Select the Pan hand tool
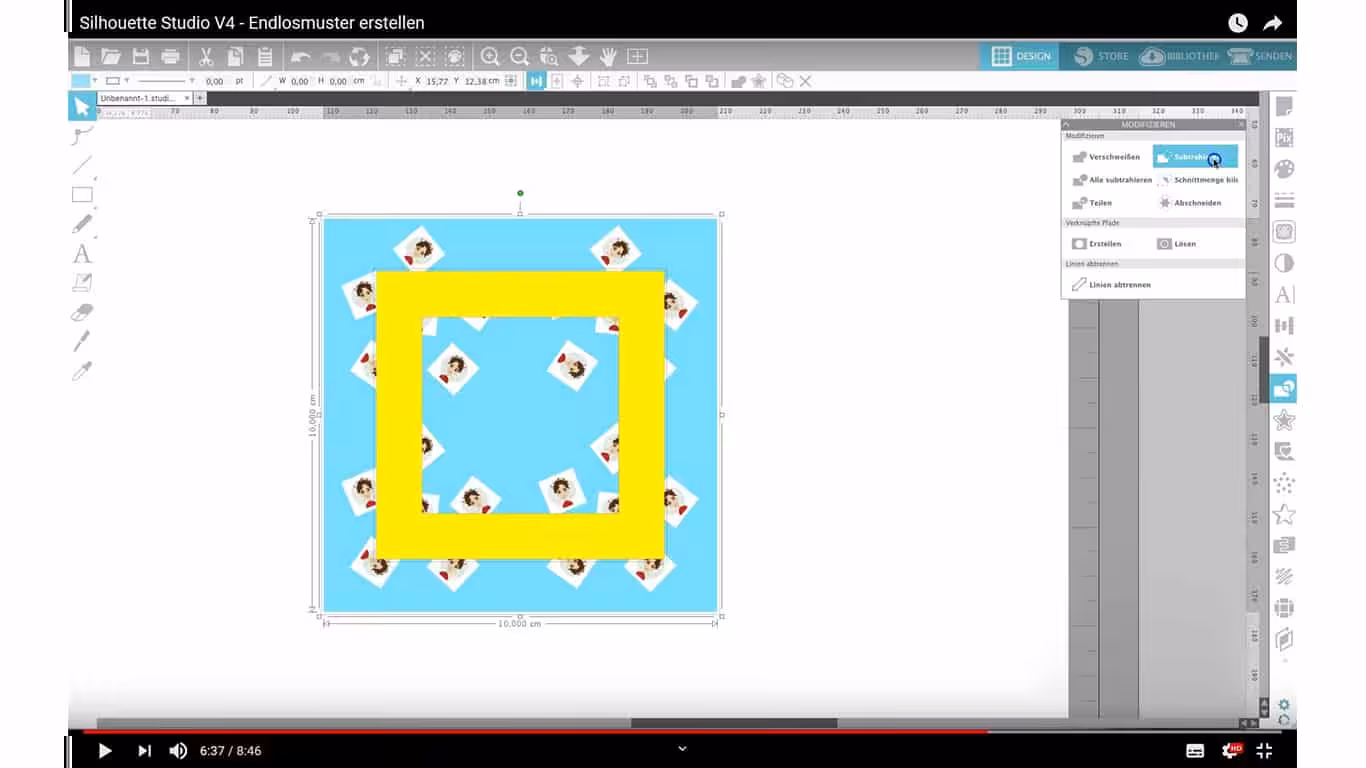Viewport: 1366px width, 768px height. coord(608,56)
